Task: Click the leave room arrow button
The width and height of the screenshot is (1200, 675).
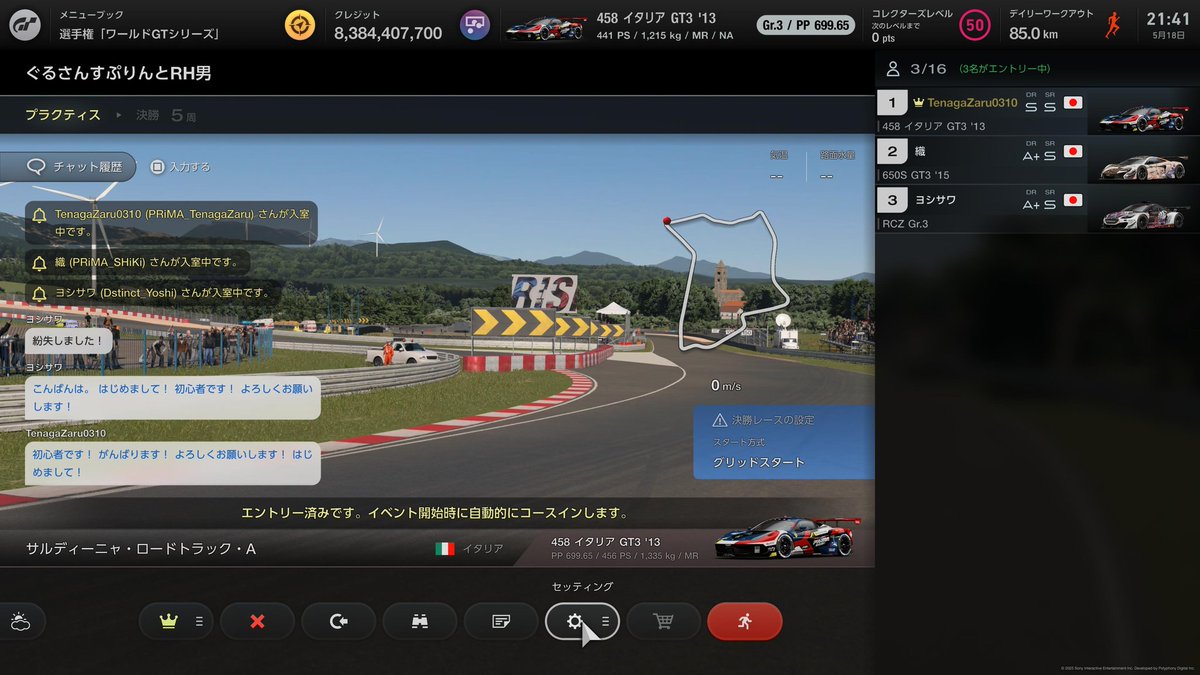Action: coord(338,621)
